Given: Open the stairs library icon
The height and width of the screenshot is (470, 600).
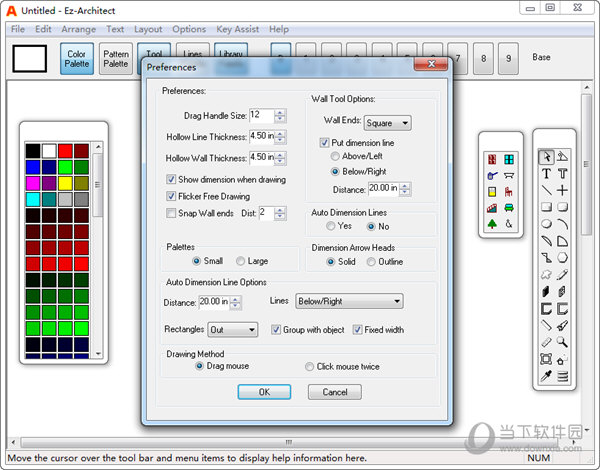Looking at the screenshot, I should coord(492,208).
